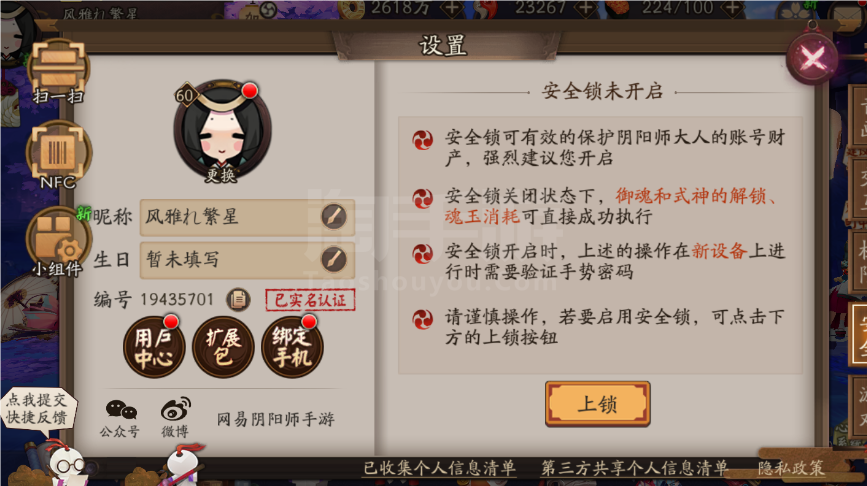
Task: Edit nickname with the pencil icon
Action: 334,217
